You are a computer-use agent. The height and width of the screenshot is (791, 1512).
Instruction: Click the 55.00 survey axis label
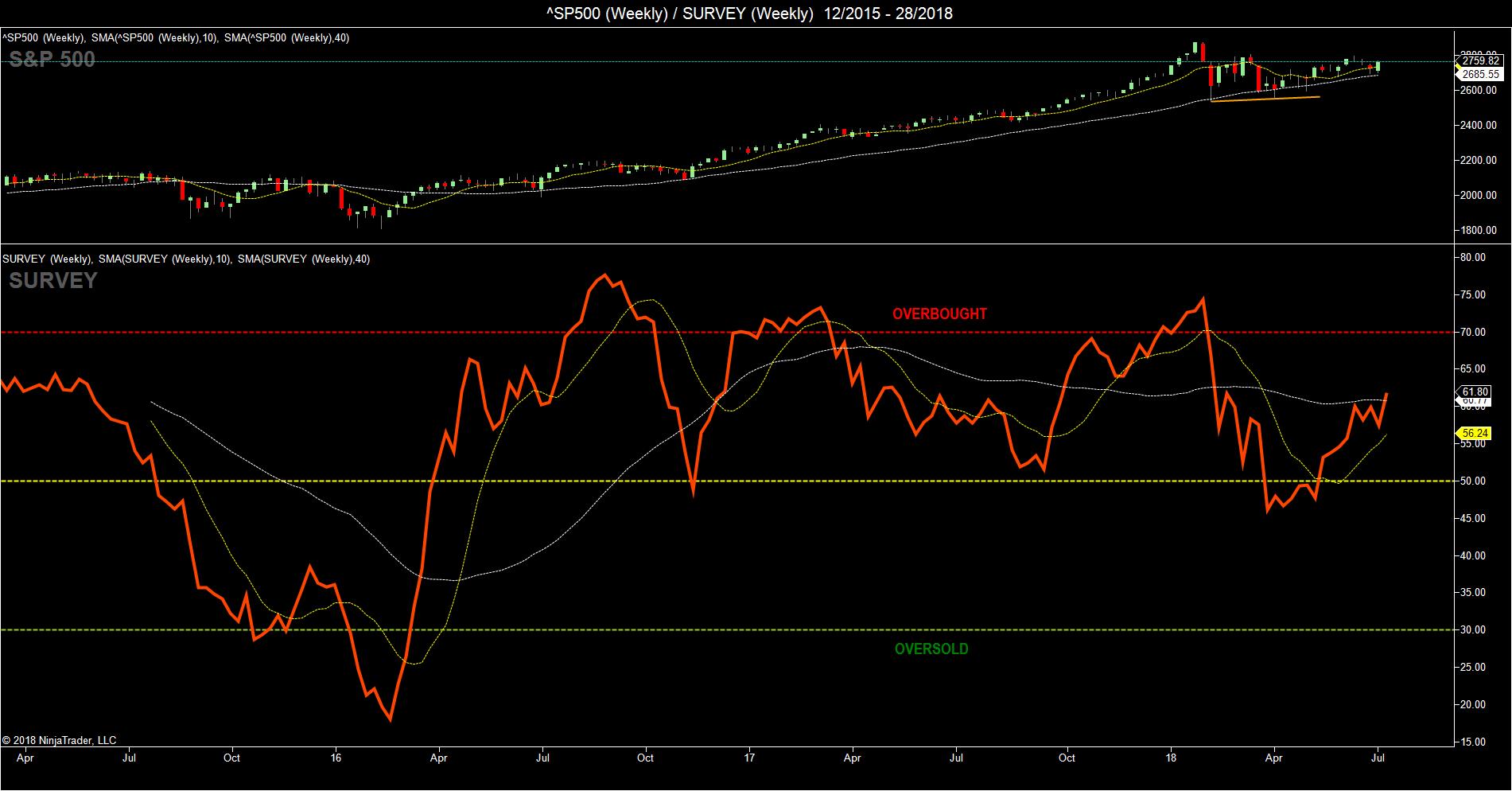[1473, 443]
